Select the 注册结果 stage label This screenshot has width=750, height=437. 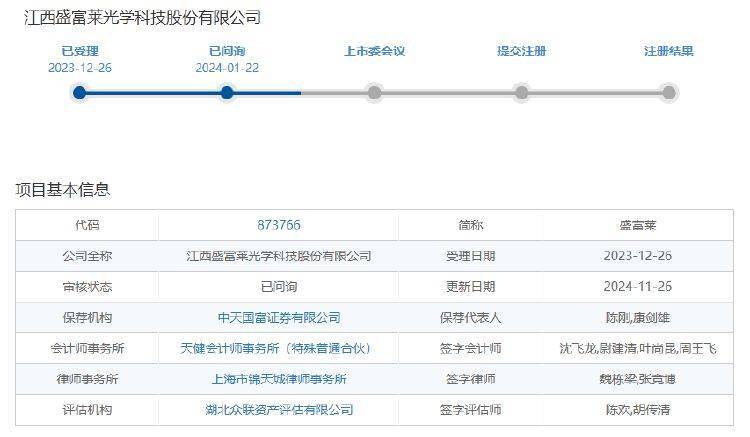click(x=669, y=51)
